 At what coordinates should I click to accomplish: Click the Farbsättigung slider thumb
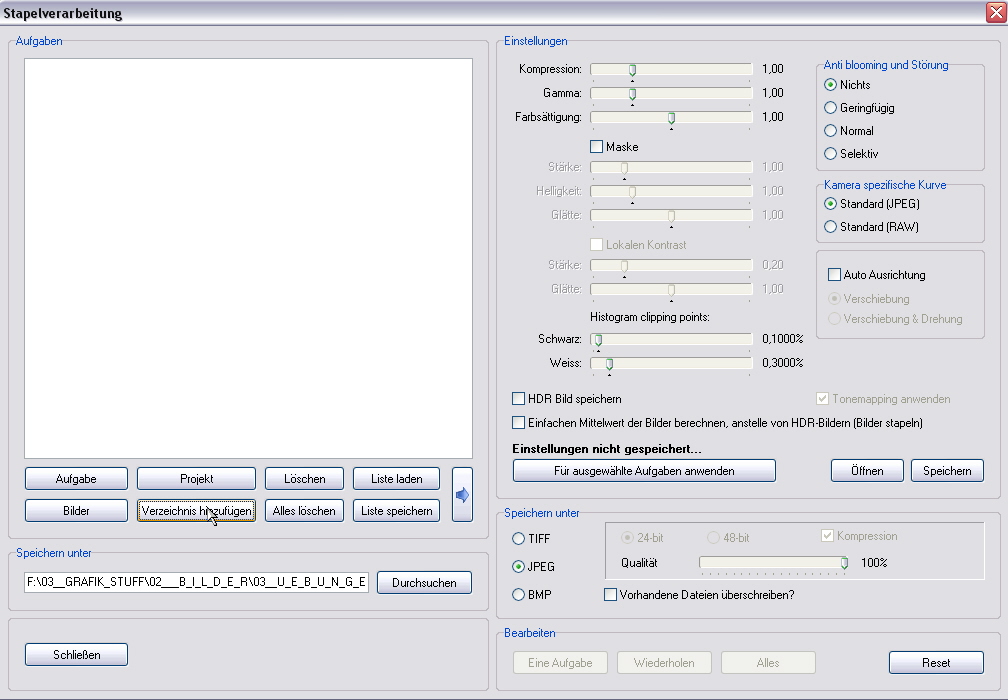pyautogui.click(x=671, y=117)
